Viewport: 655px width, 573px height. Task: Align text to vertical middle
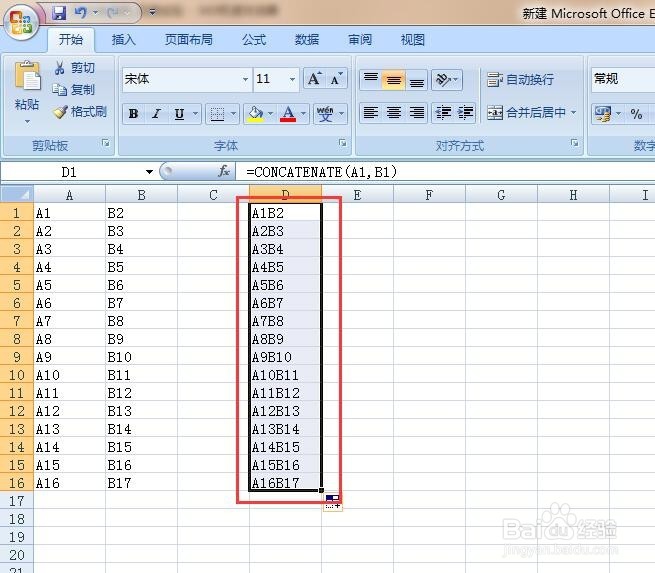[x=394, y=79]
